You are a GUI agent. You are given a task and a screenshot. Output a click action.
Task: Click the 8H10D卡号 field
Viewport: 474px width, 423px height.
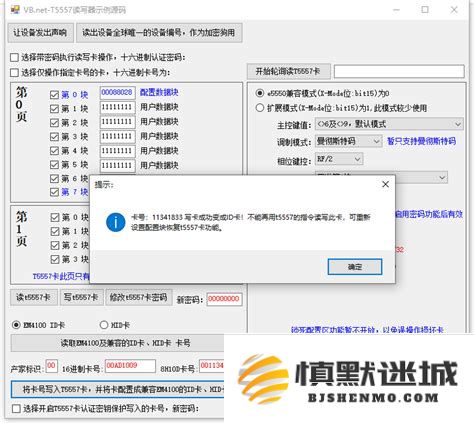(211, 366)
